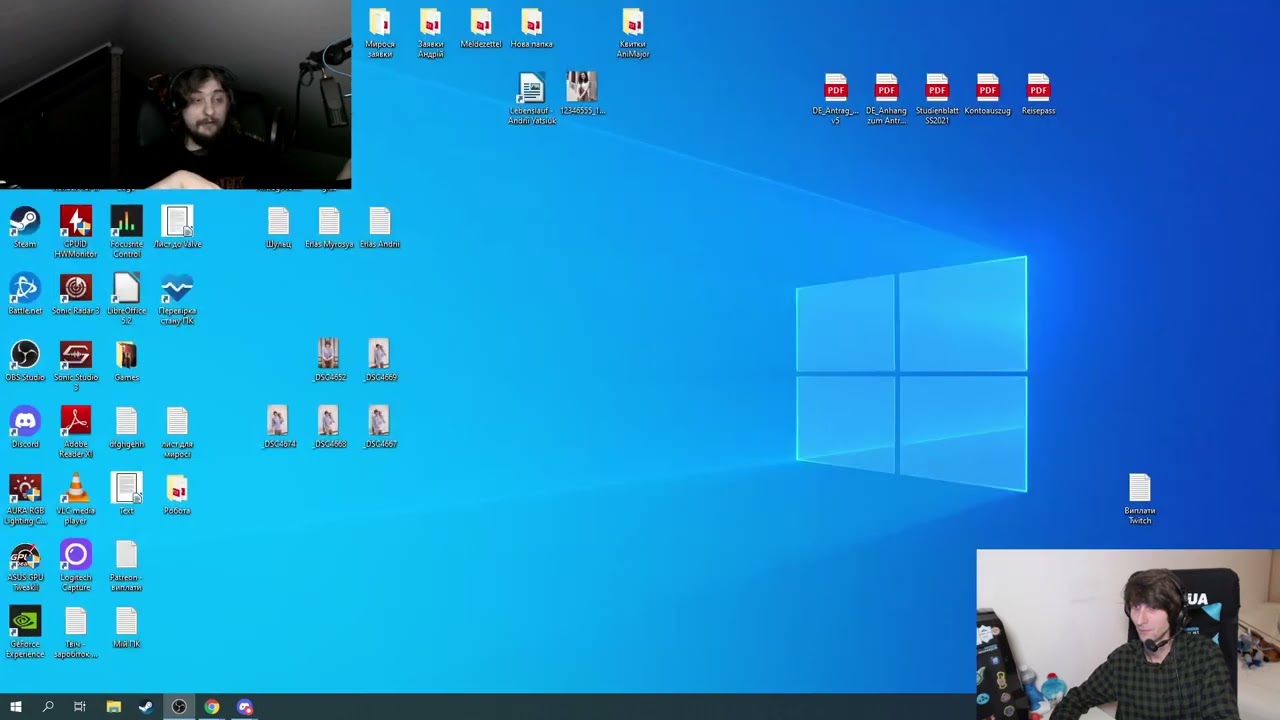This screenshot has height=720, width=1280.
Task: Launch Logitech Capture
Action: click(76, 566)
